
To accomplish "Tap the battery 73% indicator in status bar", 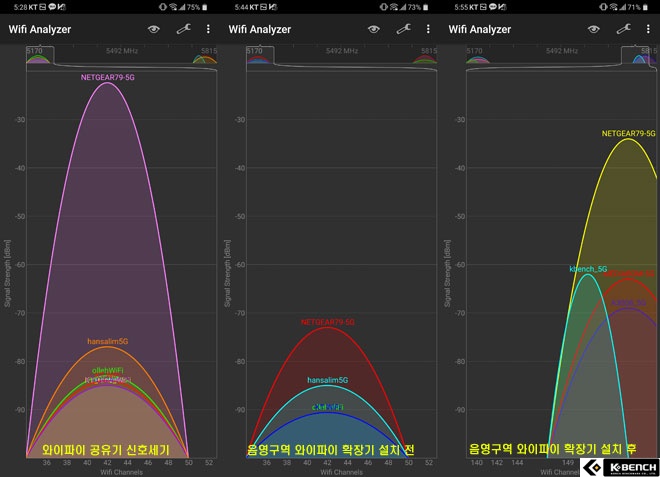I will pos(418,7).
